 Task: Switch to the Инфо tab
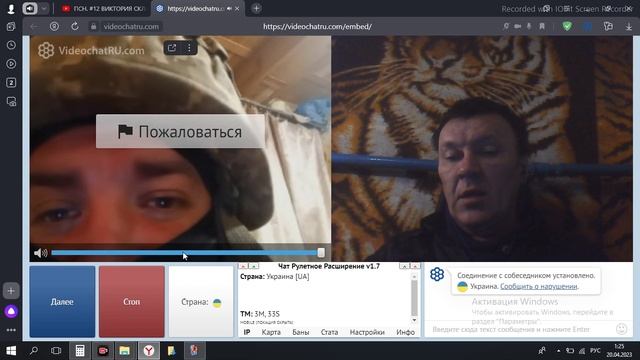405,332
